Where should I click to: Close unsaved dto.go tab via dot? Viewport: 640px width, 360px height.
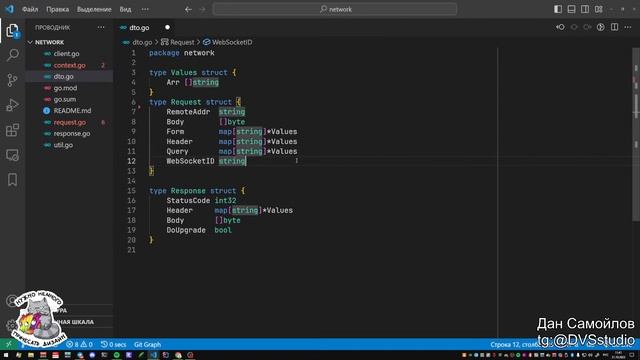[x=167, y=27]
